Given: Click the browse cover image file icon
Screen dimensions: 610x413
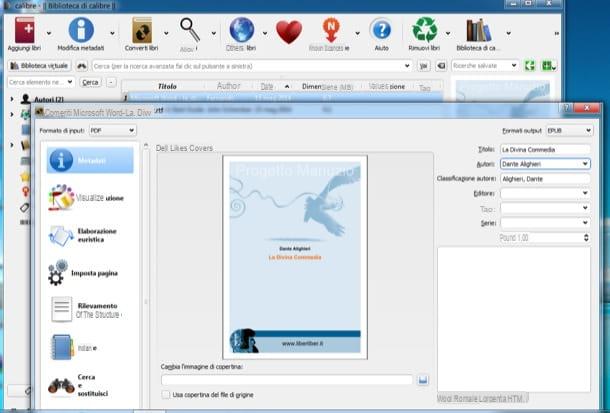Looking at the screenshot, I should pyautogui.click(x=423, y=380).
